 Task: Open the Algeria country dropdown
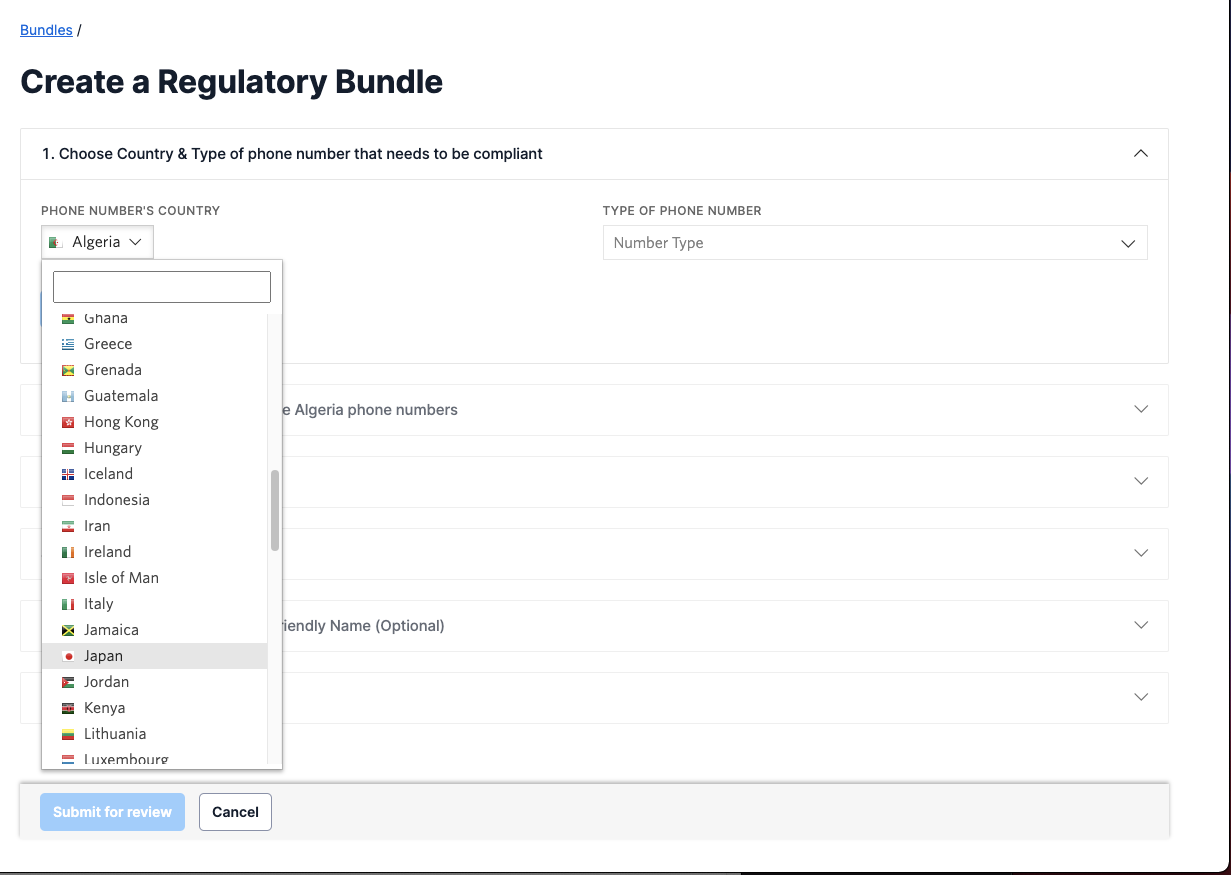click(x=97, y=242)
